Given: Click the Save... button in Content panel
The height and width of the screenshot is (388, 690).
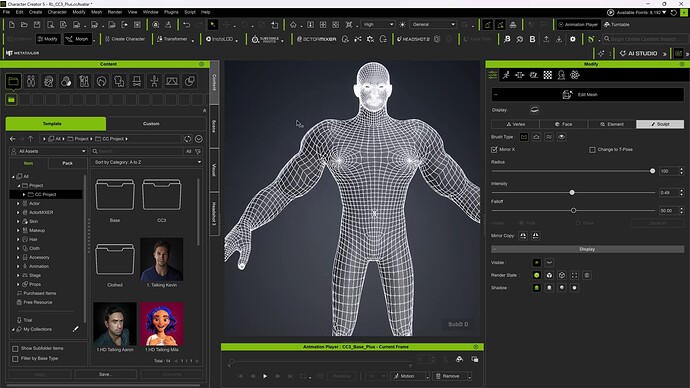Looking at the screenshot, I should click(106, 374).
